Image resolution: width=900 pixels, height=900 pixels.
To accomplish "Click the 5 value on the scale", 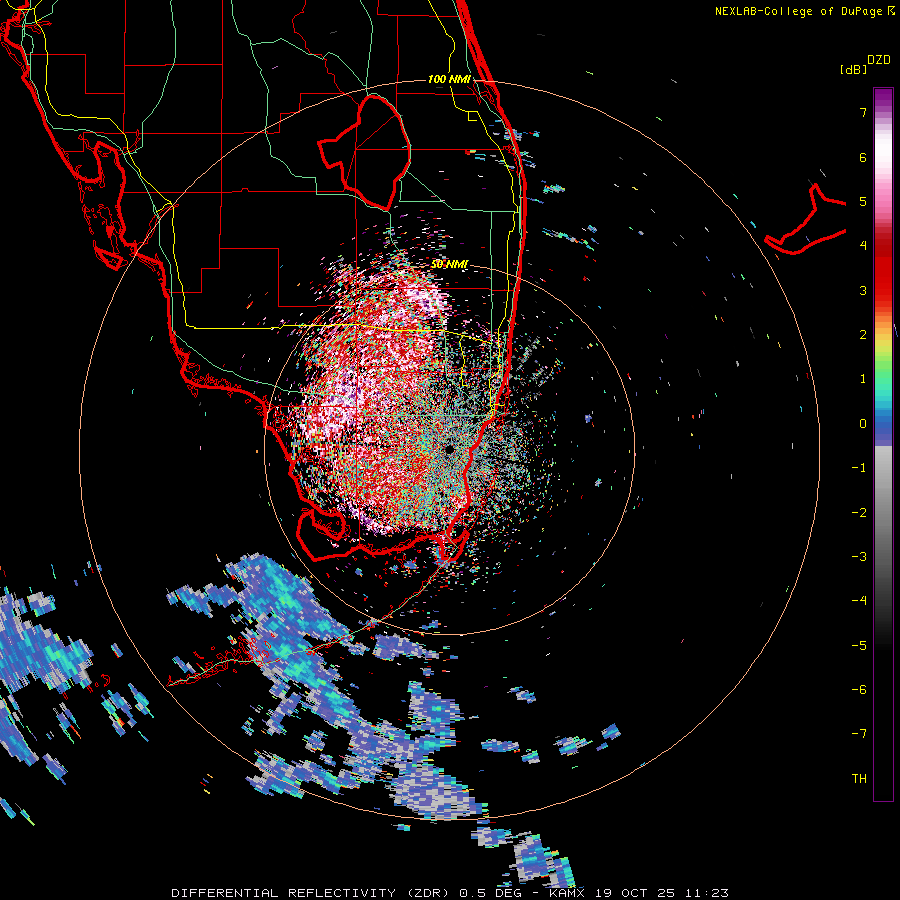I will [863, 201].
